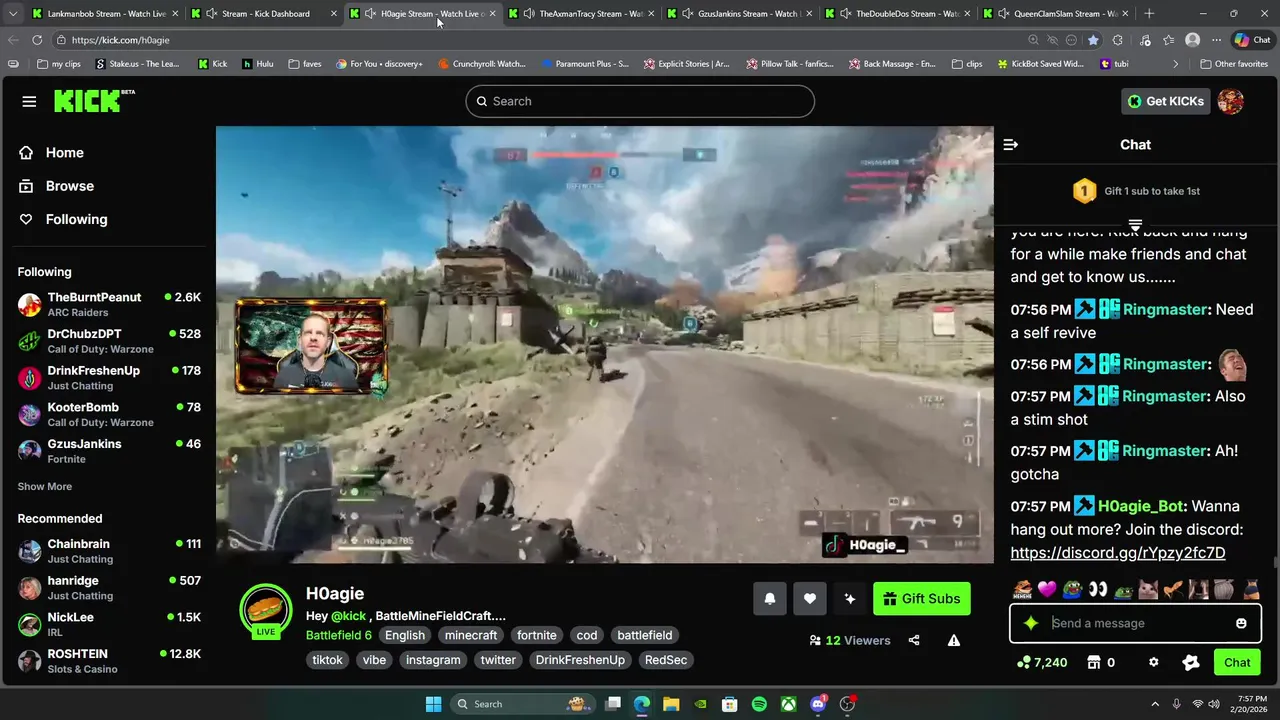Viewport: 1280px width, 720px height.
Task: Collapse the chat panel
Action: (1011, 145)
